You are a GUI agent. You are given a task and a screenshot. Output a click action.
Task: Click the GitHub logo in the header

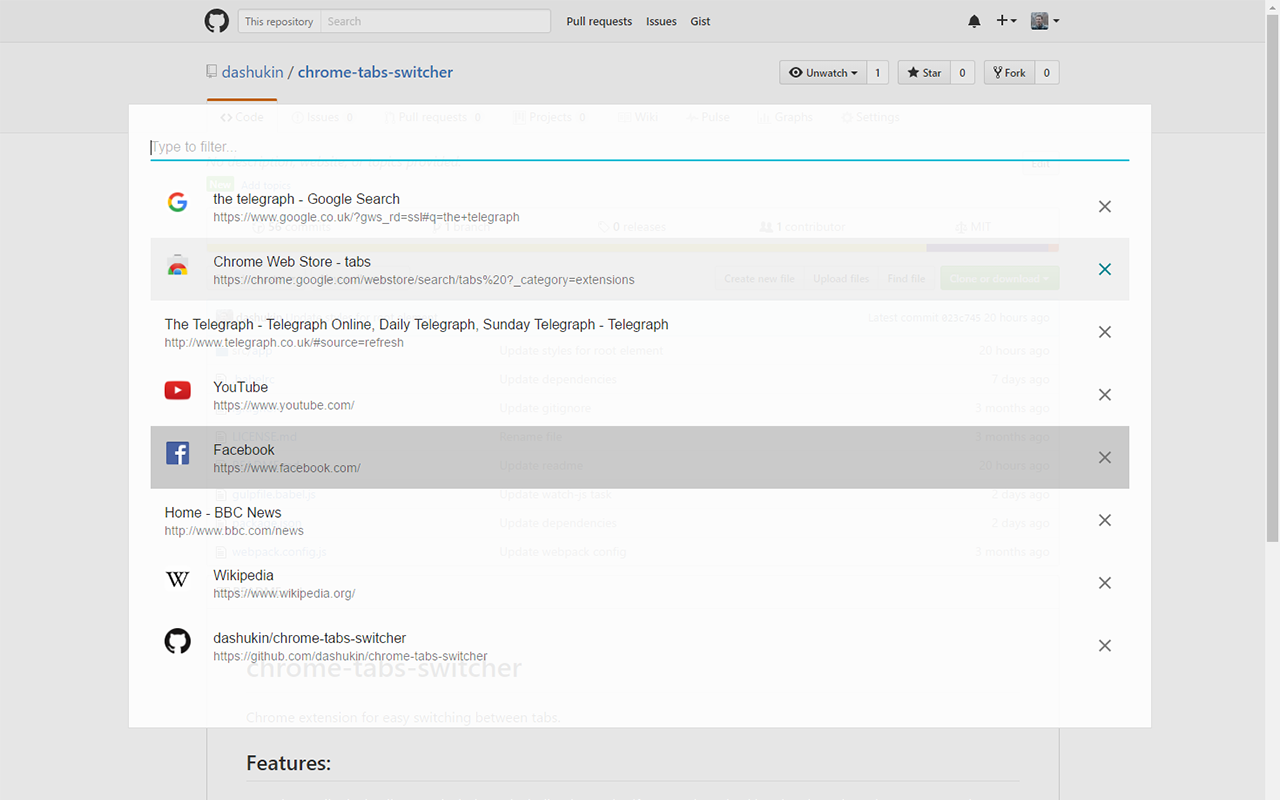pyautogui.click(x=217, y=21)
